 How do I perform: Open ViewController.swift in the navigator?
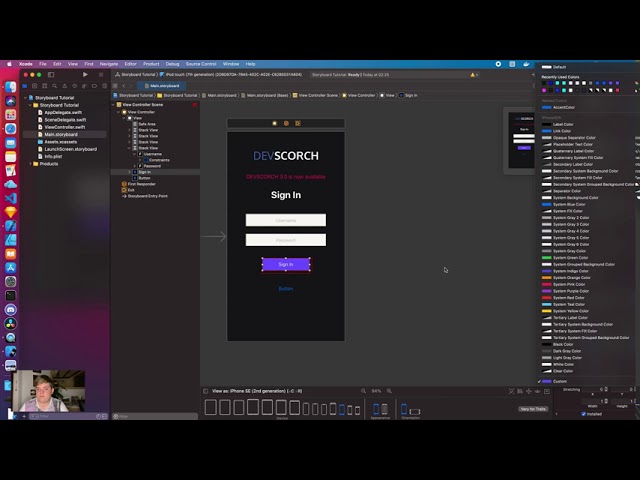coord(65,127)
